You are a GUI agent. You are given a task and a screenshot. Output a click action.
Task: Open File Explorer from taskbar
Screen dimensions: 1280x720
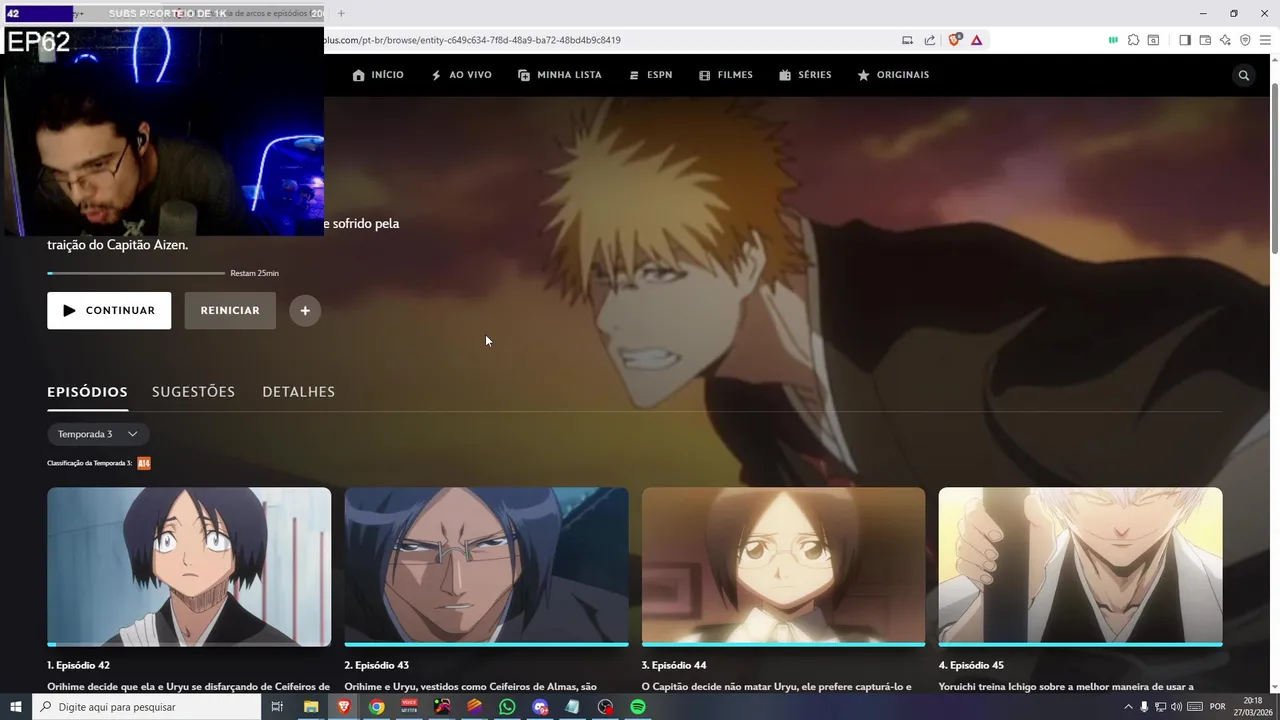coord(311,707)
